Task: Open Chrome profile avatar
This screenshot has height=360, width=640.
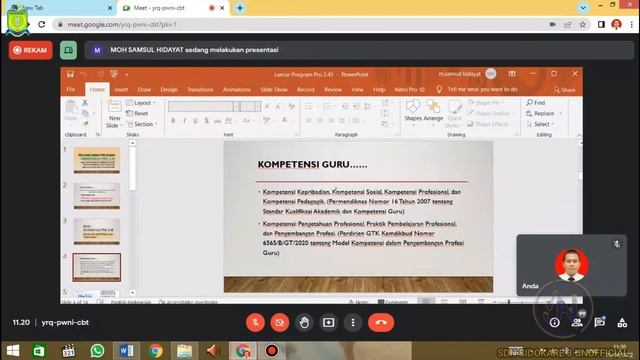Action: point(616,24)
